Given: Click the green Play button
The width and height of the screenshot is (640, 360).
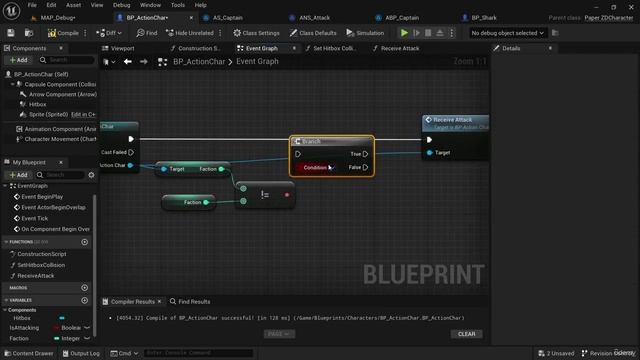Looking at the screenshot, I should tap(404, 33).
